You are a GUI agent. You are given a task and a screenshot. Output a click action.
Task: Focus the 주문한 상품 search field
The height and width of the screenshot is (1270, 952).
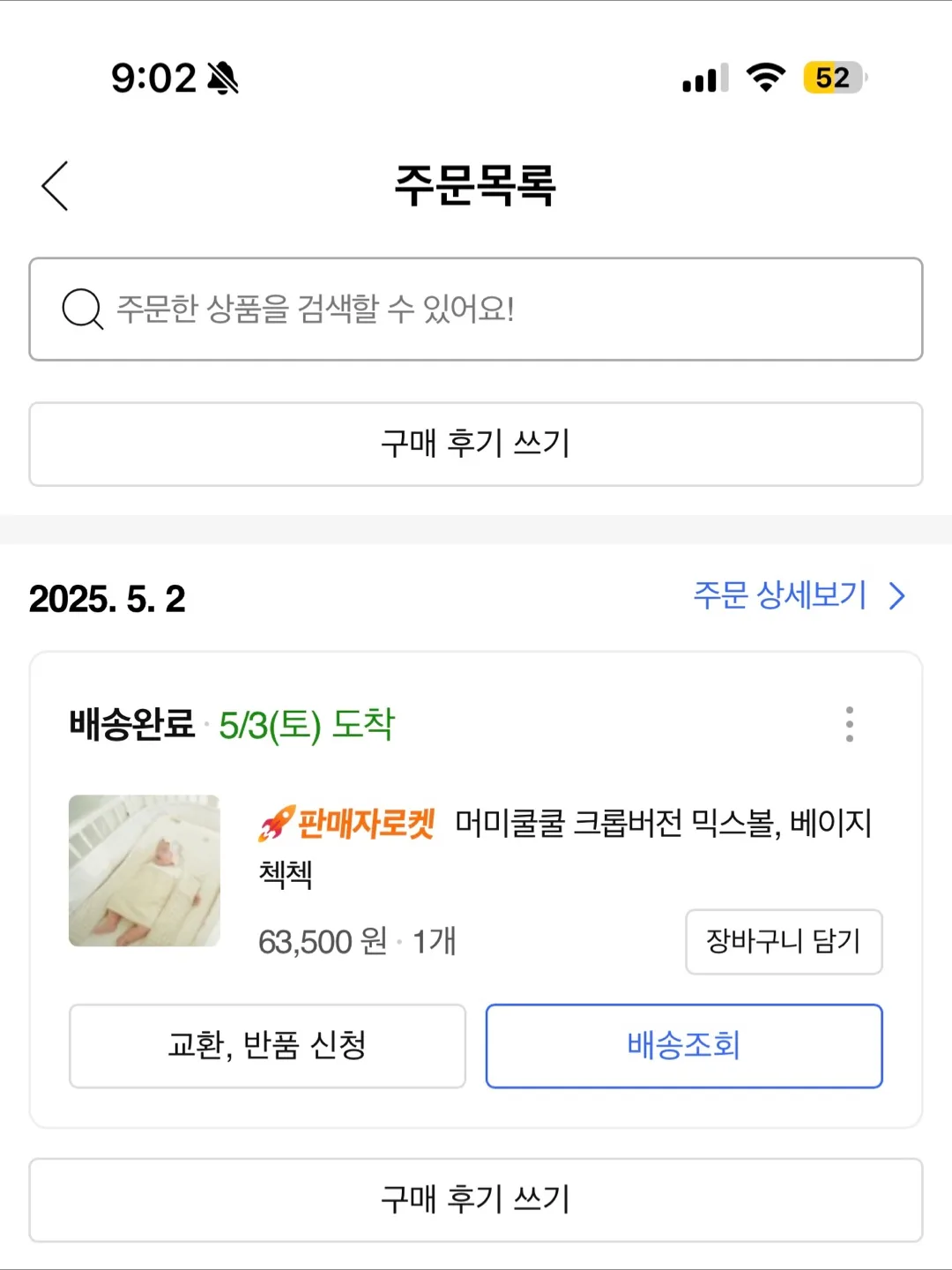click(x=476, y=310)
